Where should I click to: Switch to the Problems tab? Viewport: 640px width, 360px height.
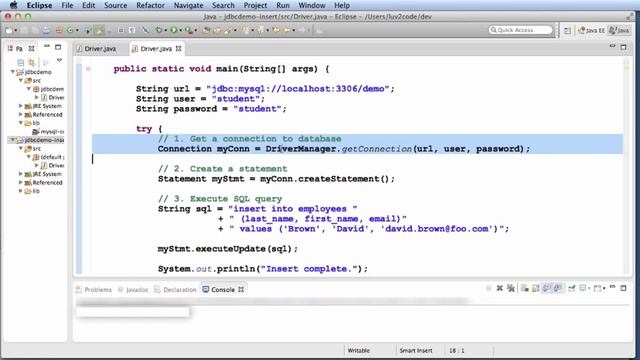click(x=94, y=289)
